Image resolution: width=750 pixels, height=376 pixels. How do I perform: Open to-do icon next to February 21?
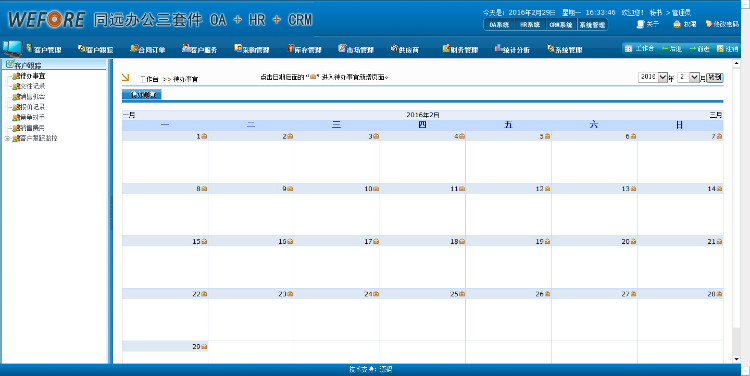pyautogui.click(x=719, y=242)
